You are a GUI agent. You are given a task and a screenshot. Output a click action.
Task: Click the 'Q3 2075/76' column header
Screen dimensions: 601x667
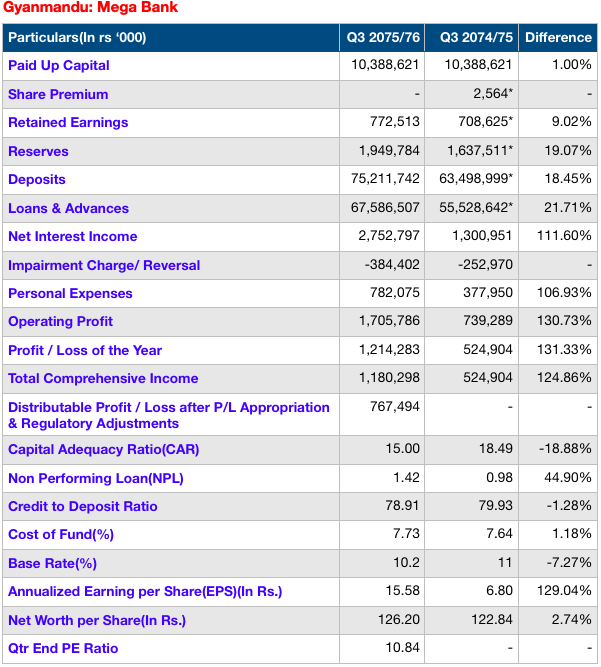[383, 37]
